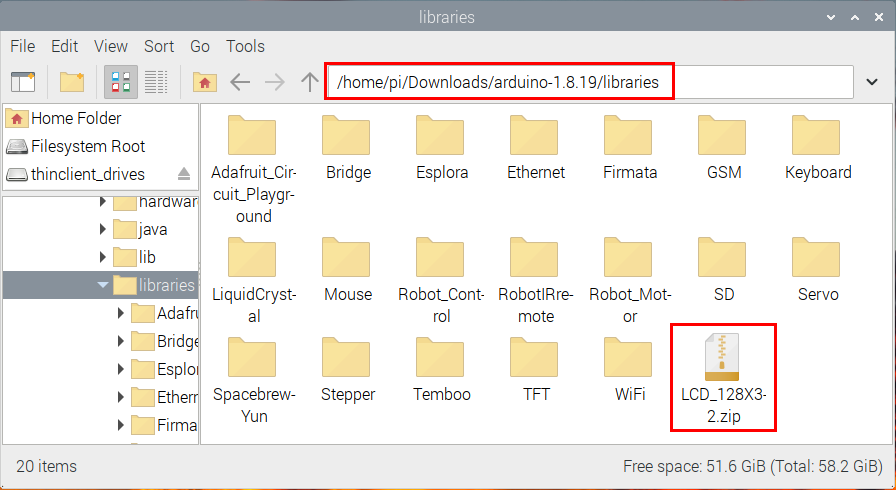Switch to detailed list view mode

155,82
